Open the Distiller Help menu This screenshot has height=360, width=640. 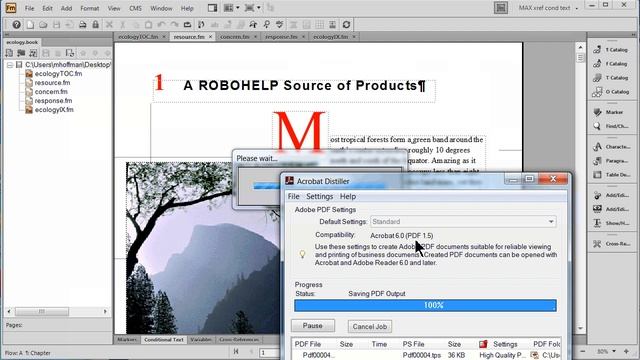pyautogui.click(x=348, y=196)
